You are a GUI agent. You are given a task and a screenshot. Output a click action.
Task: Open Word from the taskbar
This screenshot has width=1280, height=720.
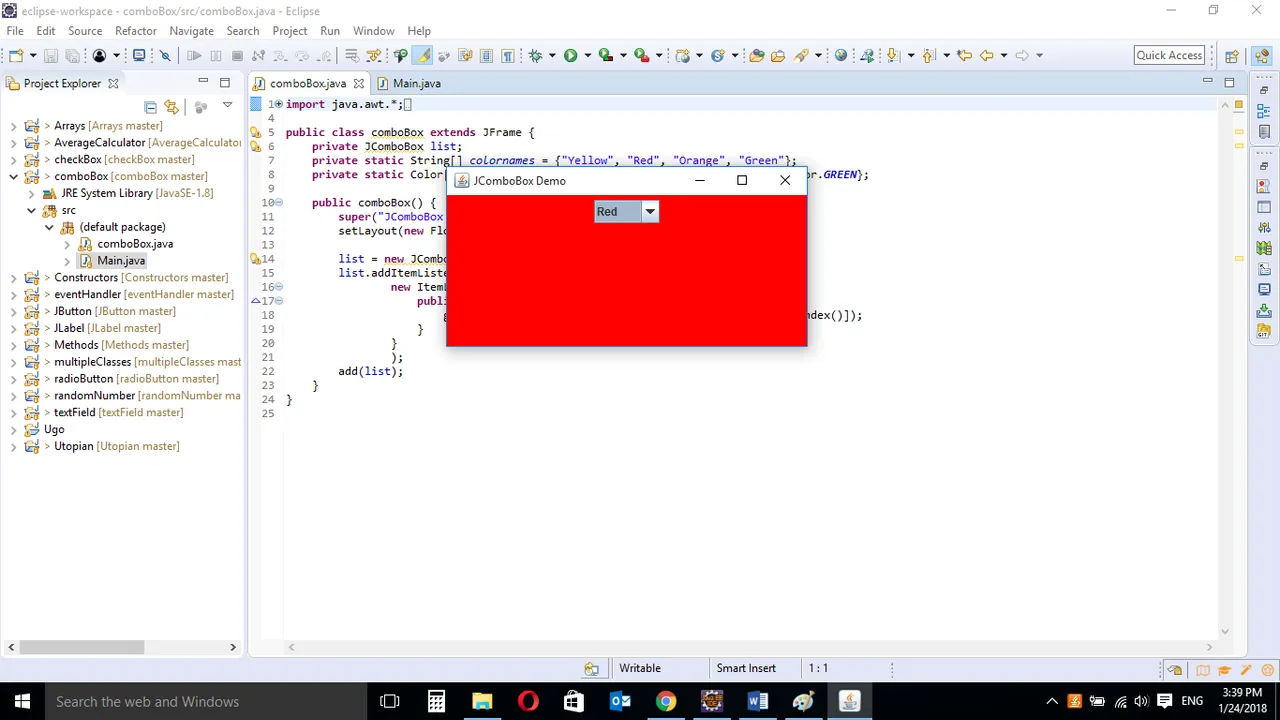click(758, 701)
